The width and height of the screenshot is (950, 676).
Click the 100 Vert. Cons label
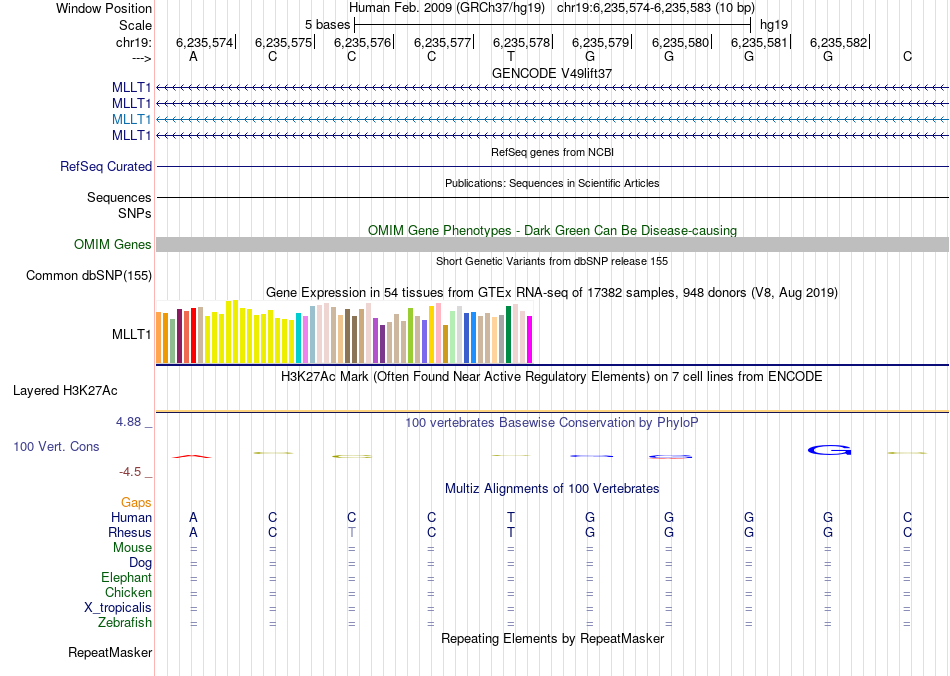pyautogui.click(x=56, y=446)
